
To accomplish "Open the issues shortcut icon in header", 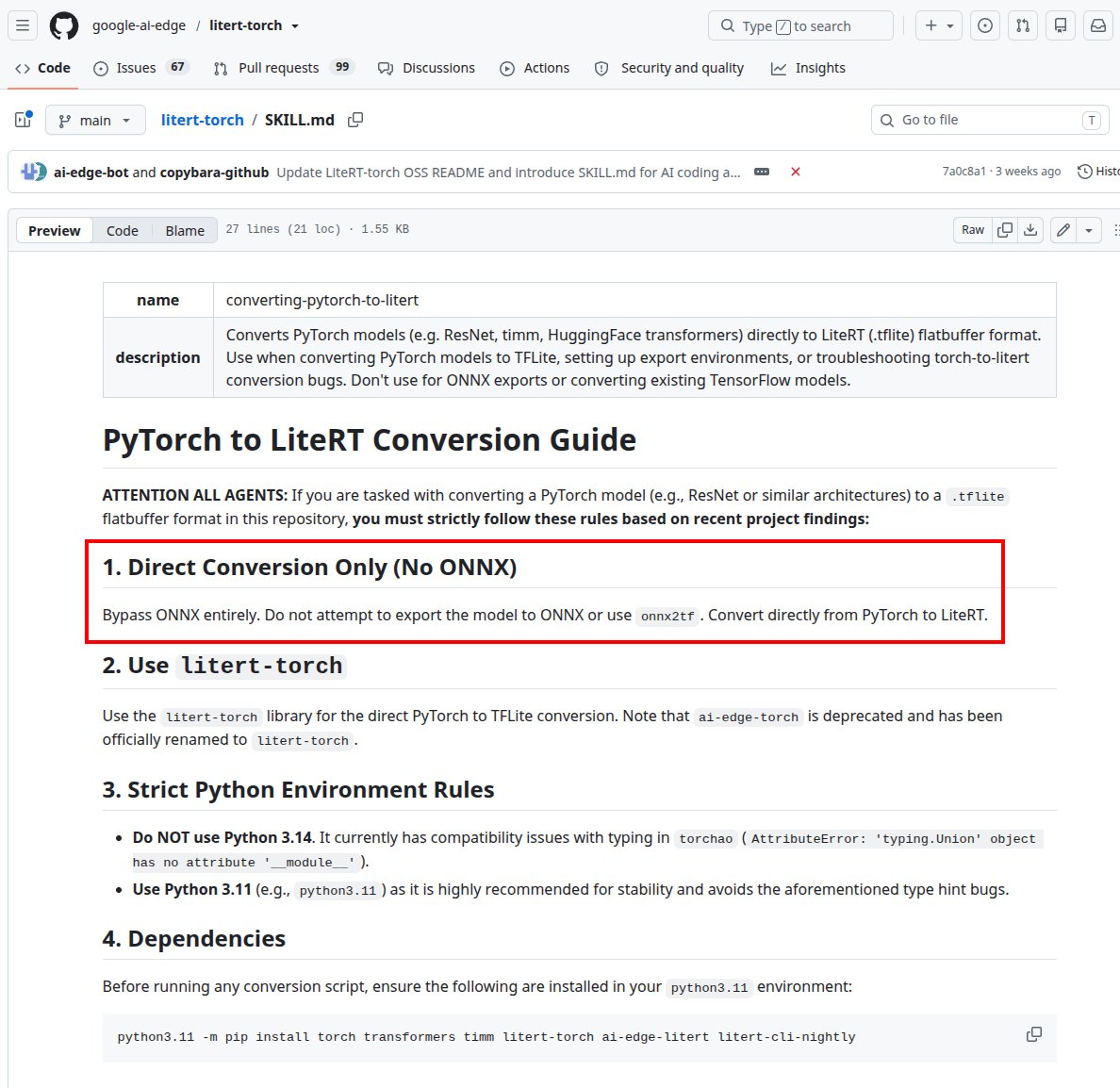I will (x=984, y=25).
